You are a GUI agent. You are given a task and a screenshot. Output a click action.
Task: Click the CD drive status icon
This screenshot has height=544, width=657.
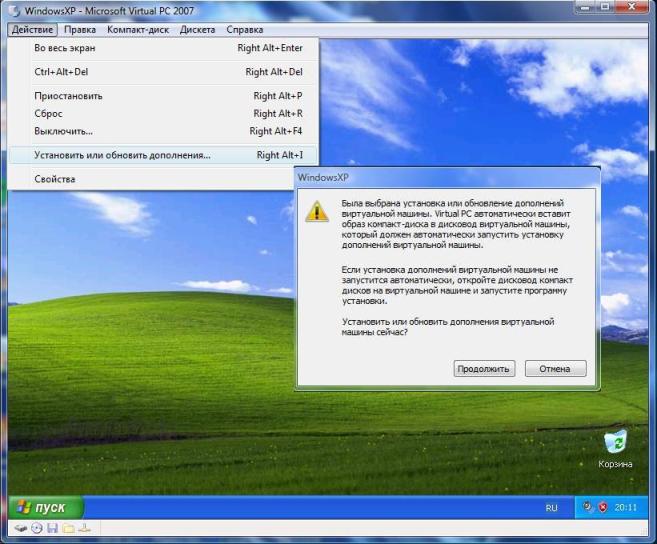(x=37, y=528)
